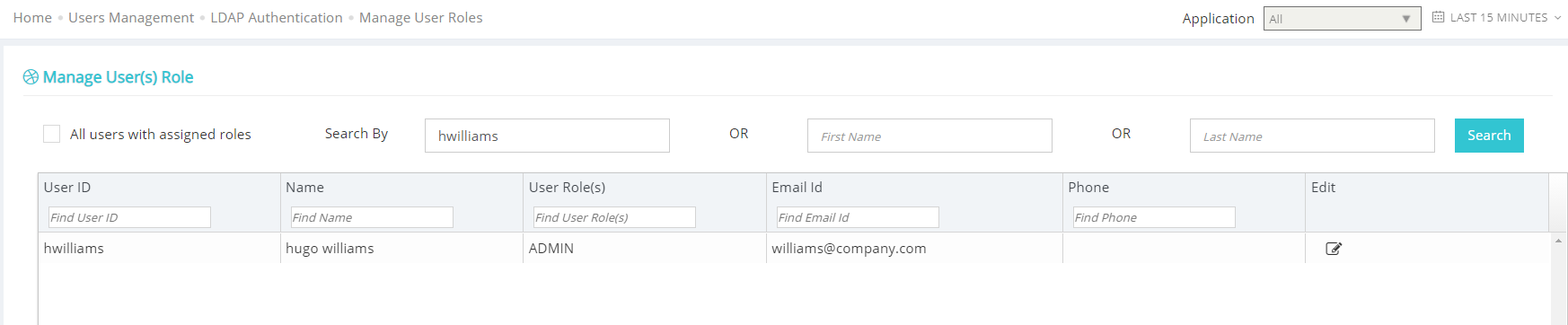Focus the hwilliams search by field
Image resolution: width=1568 pixels, height=325 pixels.
547,136
